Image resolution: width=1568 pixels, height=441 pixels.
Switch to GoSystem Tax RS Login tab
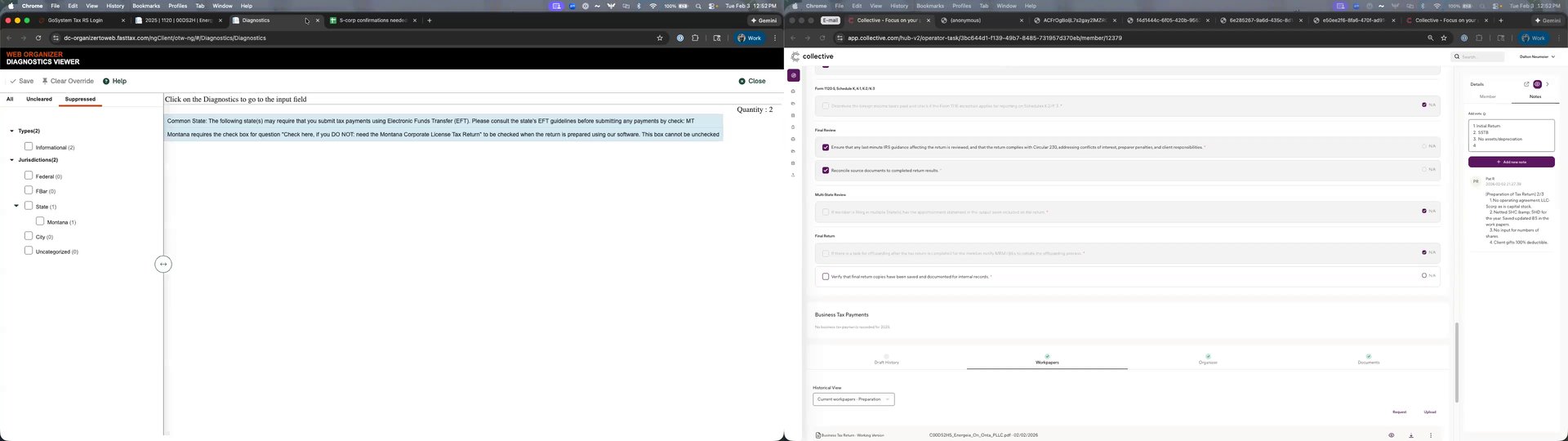(81, 20)
